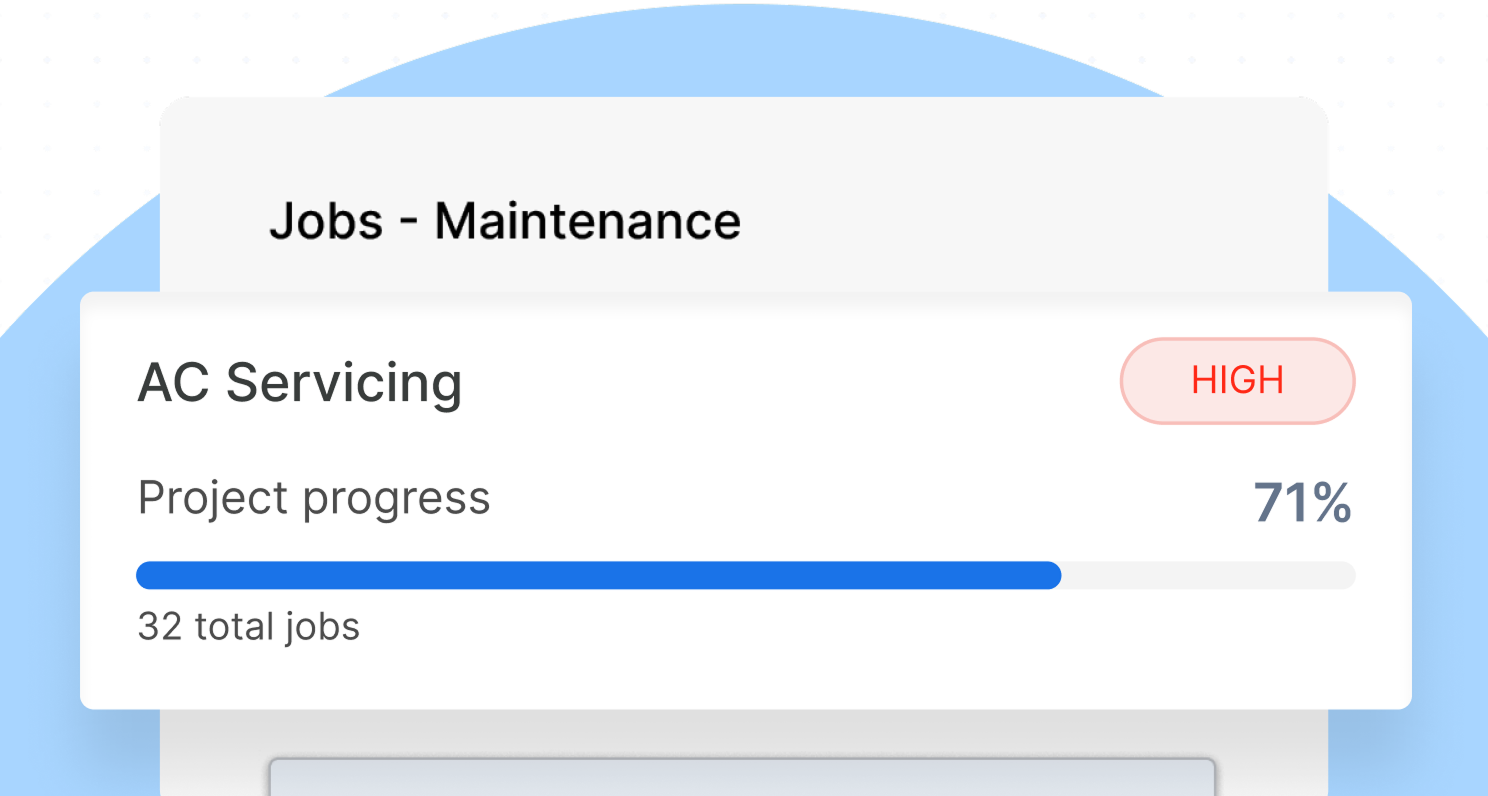Click the 71% progress percentage value
The height and width of the screenshot is (796, 1488).
(1302, 503)
